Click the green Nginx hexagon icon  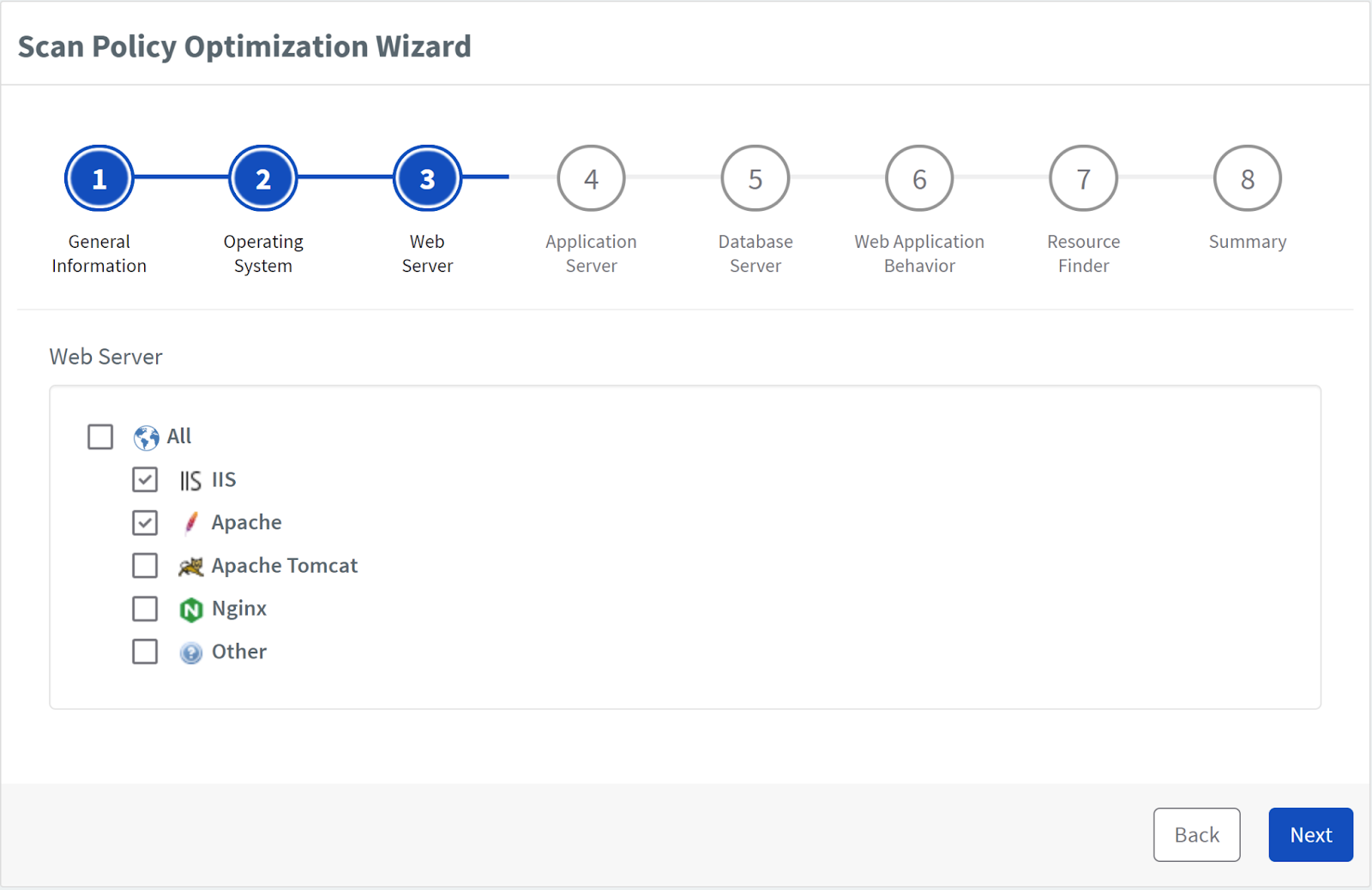(x=190, y=609)
